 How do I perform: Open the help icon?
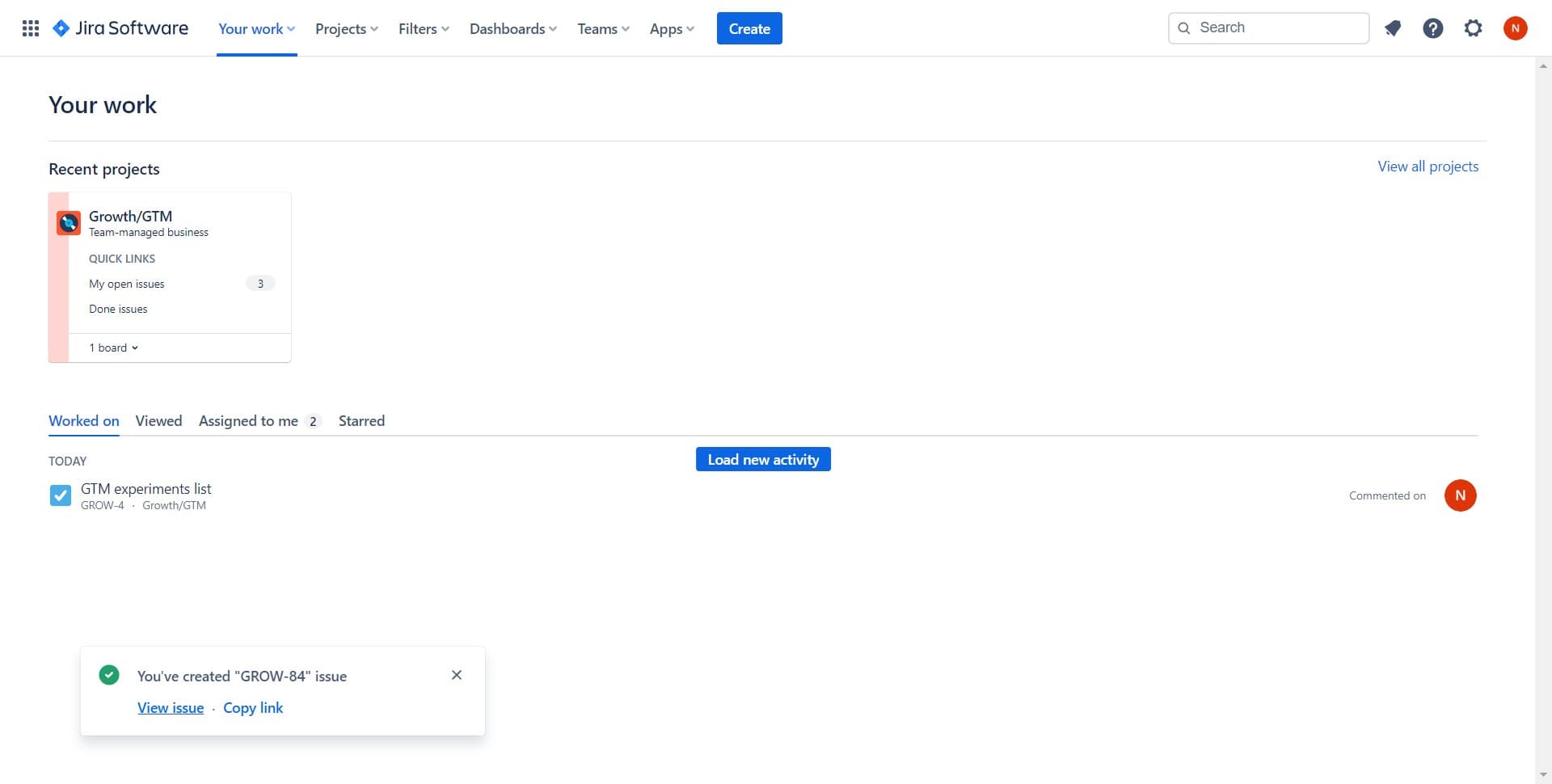(x=1432, y=27)
